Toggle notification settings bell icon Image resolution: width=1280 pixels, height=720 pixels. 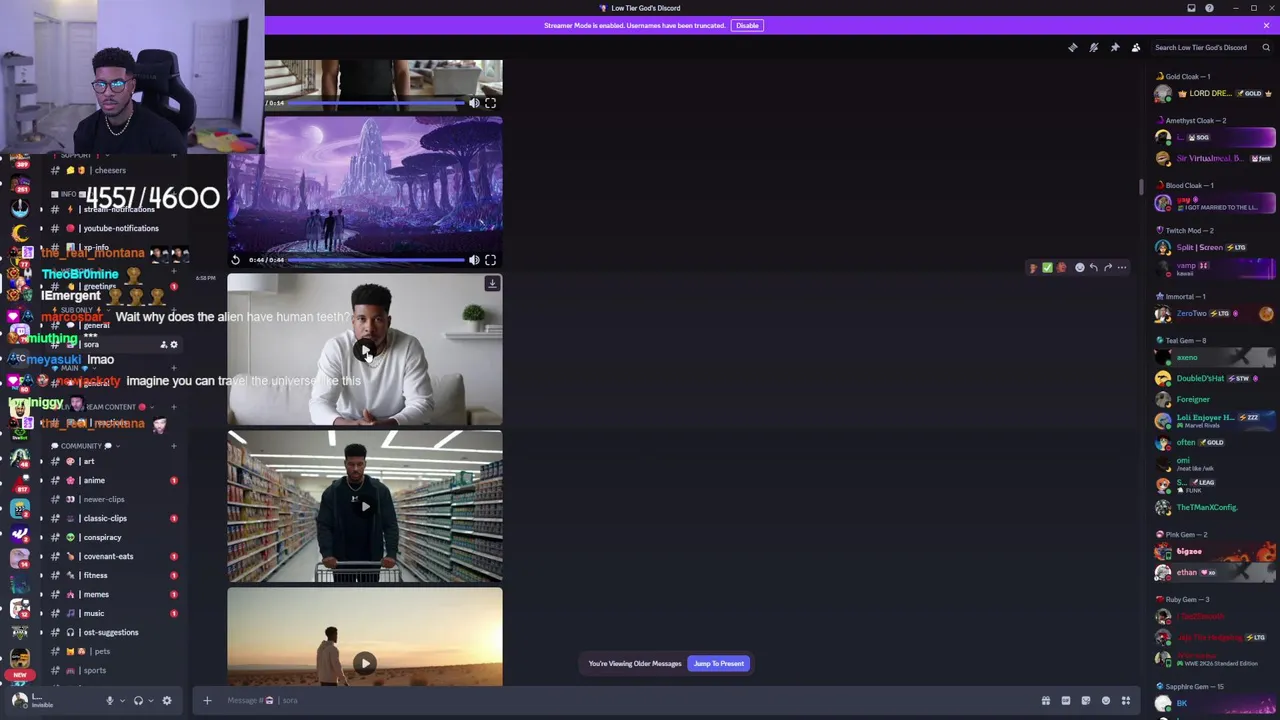pyautogui.click(x=1094, y=47)
